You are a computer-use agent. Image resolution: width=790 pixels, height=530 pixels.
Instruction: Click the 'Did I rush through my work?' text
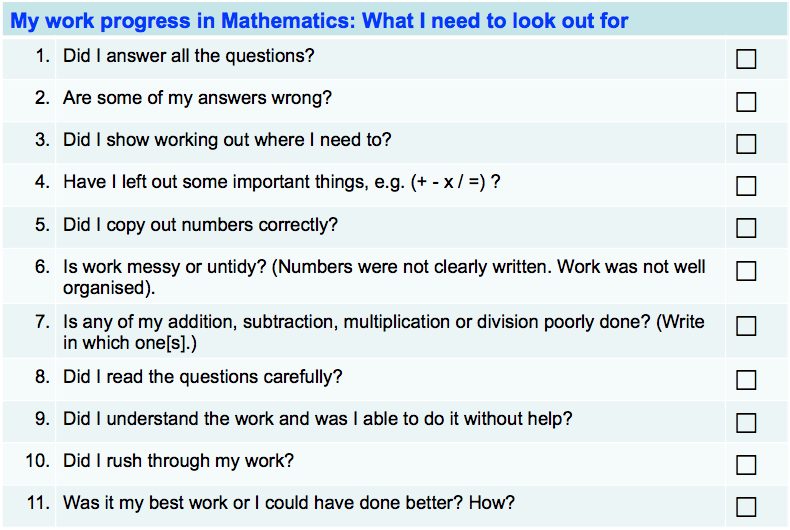(x=178, y=461)
